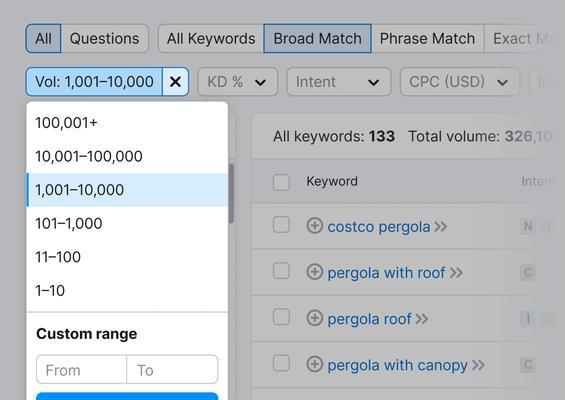Click plus icon beside pergola with canopy
This screenshot has width=565, height=400.
coord(314,364)
